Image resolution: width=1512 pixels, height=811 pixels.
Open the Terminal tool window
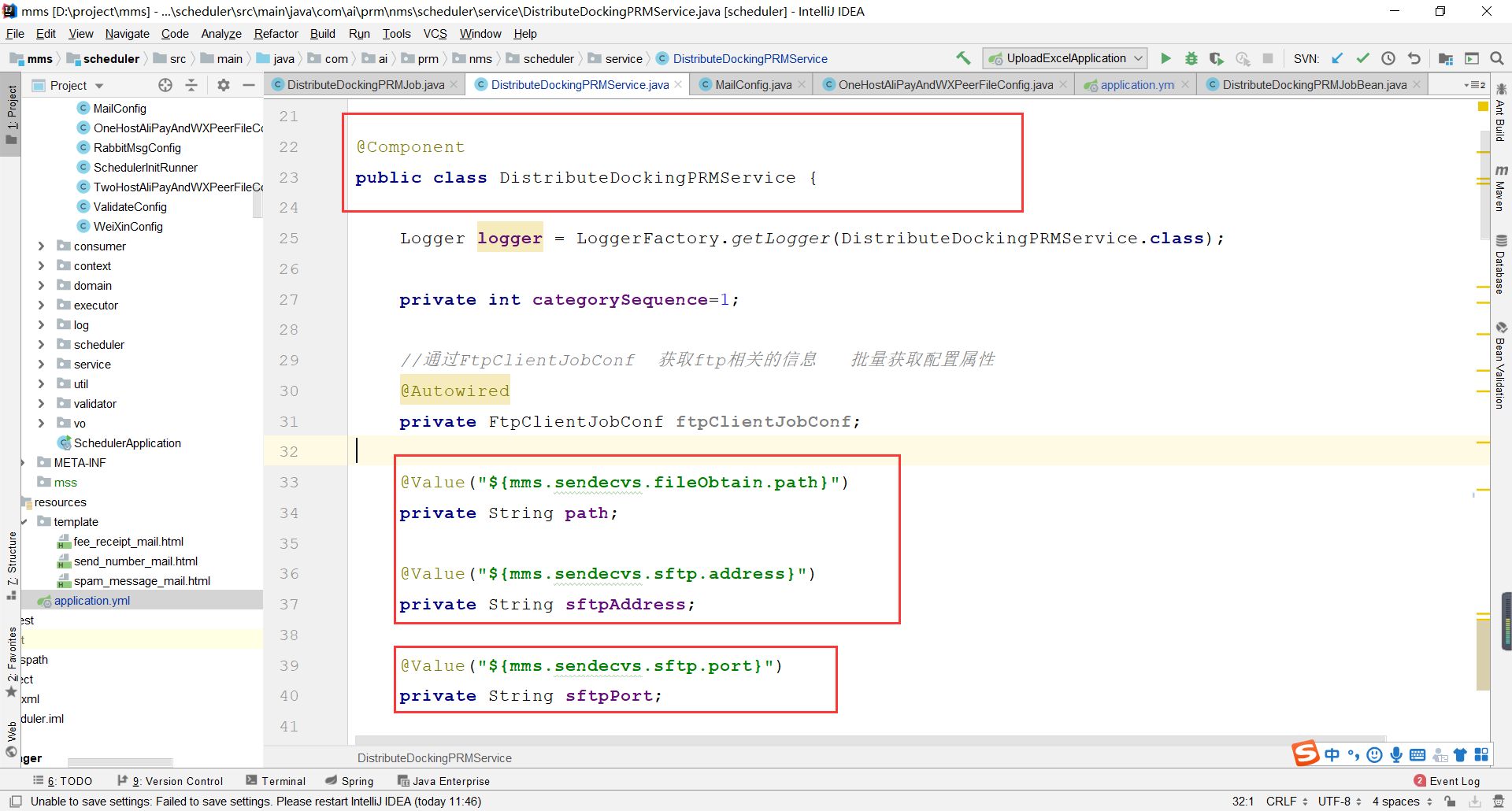(x=276, y=781)
